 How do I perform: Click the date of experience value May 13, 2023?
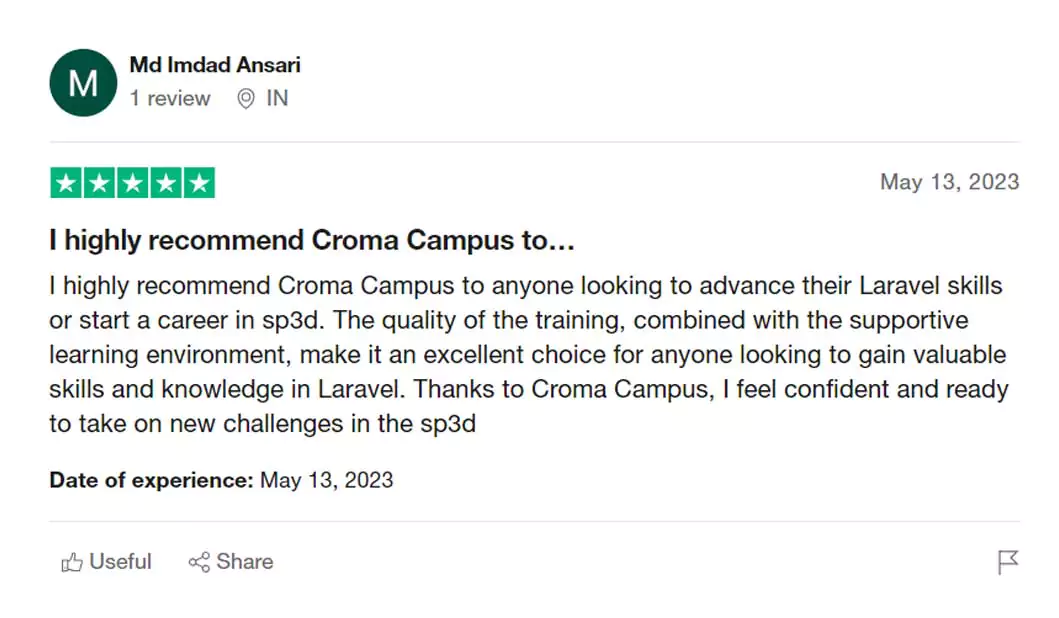coord(326,480)
